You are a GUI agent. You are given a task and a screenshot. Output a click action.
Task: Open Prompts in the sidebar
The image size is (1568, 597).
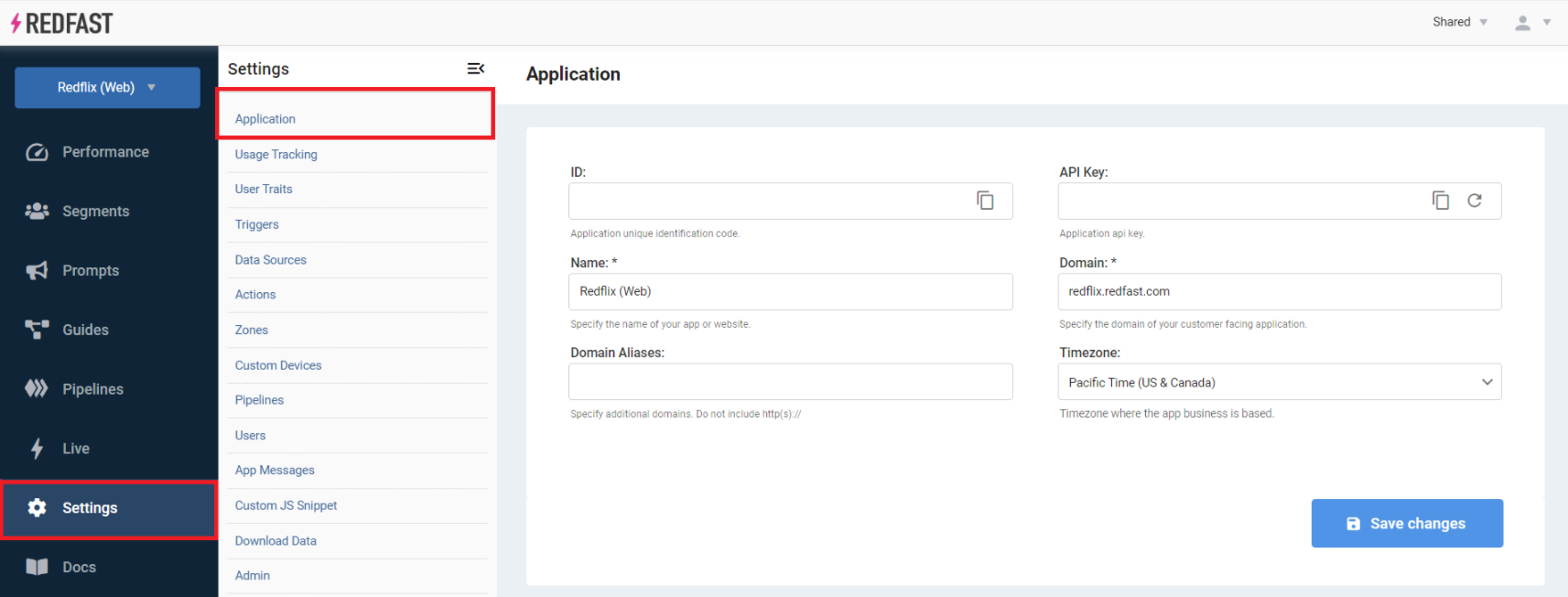point(91,270)
